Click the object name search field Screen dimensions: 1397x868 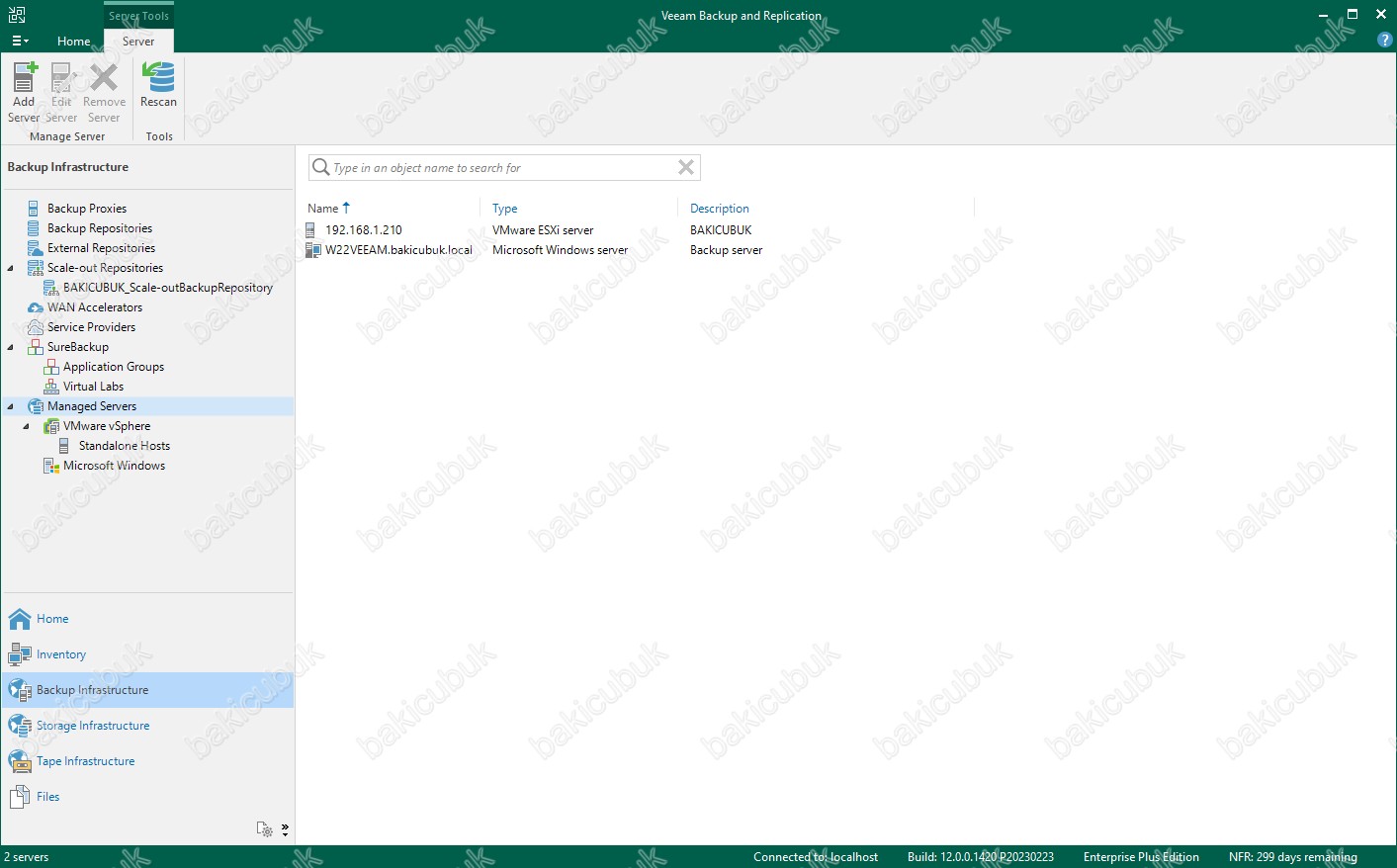click(x=504, y=168)
